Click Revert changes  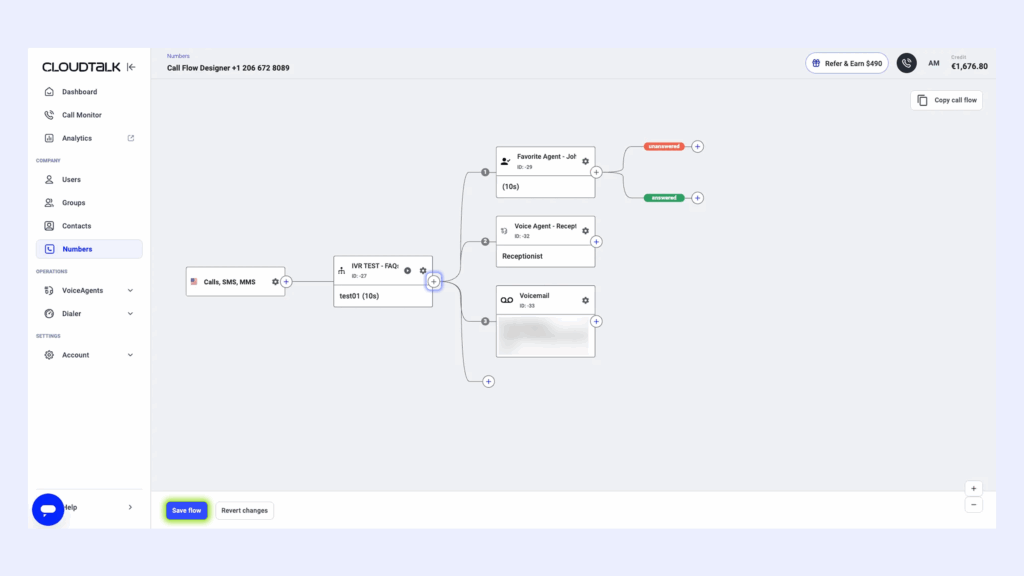(244, 510)
